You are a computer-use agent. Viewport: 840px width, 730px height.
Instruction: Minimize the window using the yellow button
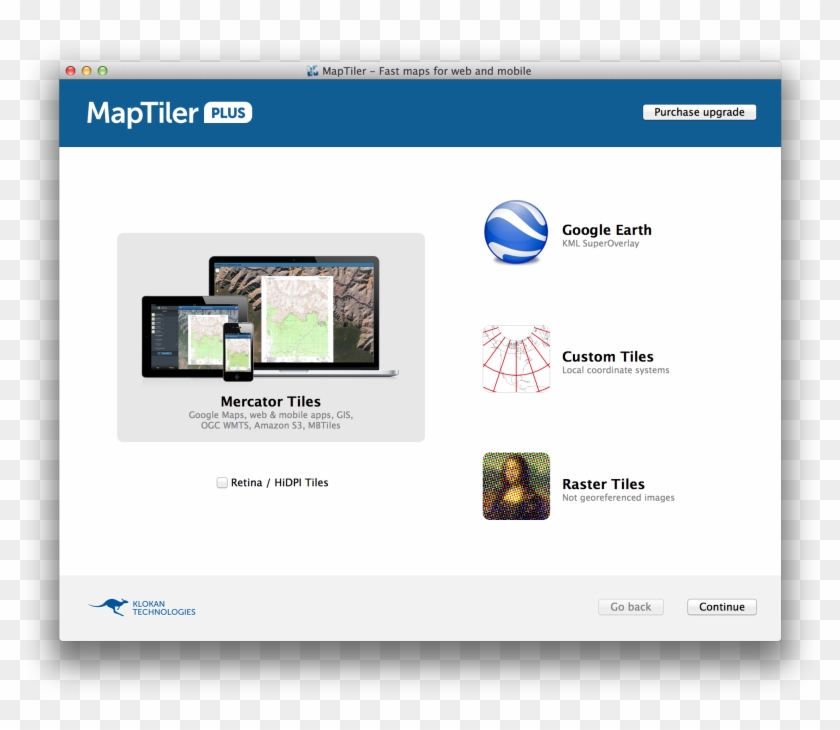[x=86, y=71]
